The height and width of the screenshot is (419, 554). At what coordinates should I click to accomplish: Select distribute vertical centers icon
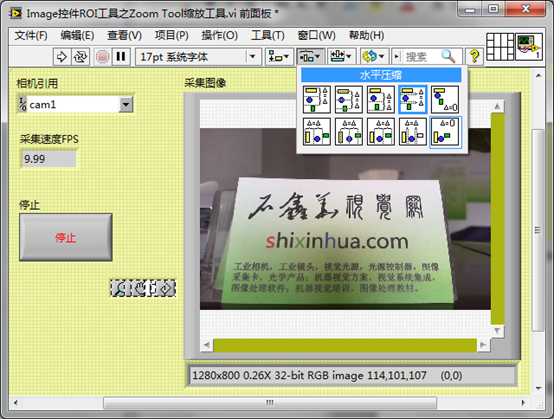tap(349, 99)
